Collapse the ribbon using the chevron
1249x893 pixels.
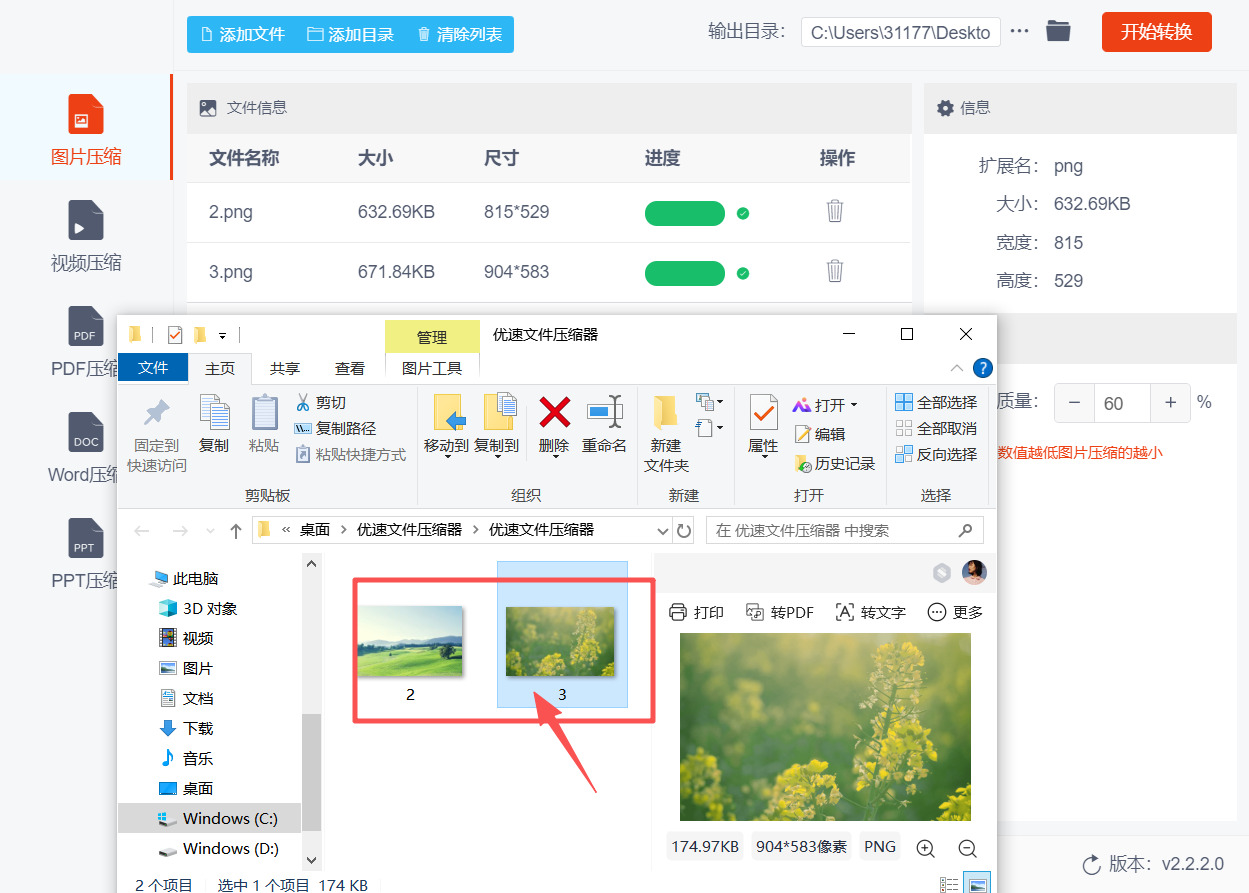coord(957,368)
